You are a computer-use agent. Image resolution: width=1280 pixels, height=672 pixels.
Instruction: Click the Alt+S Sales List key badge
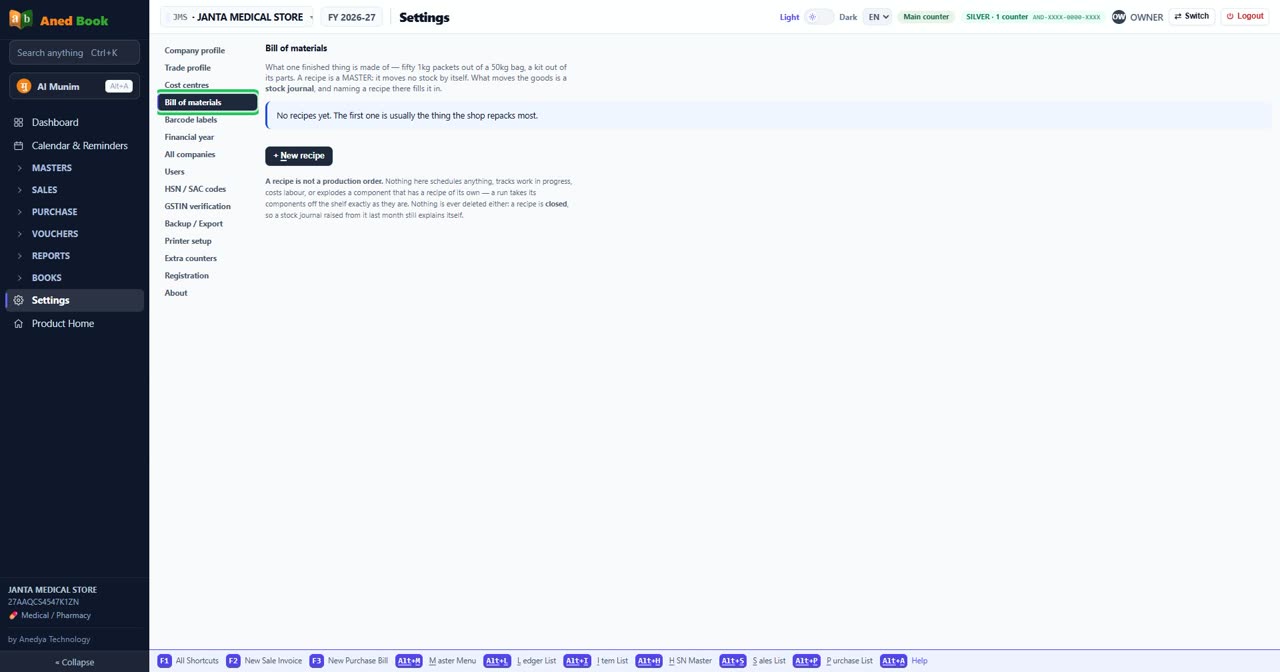click(x=733, y=661)
